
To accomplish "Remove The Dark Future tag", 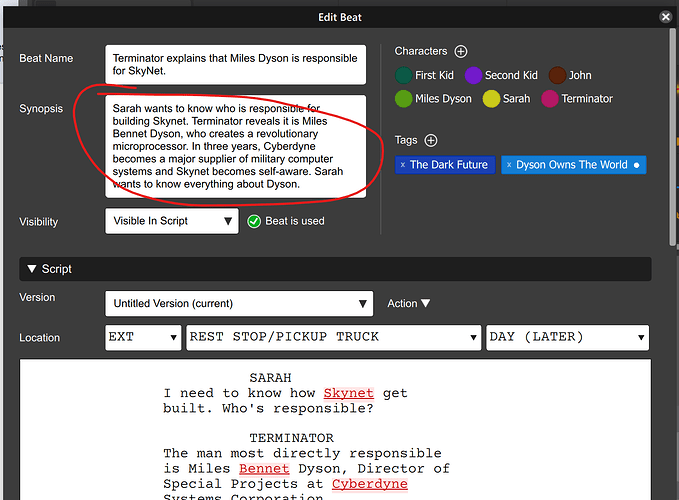I will [403, 165].
